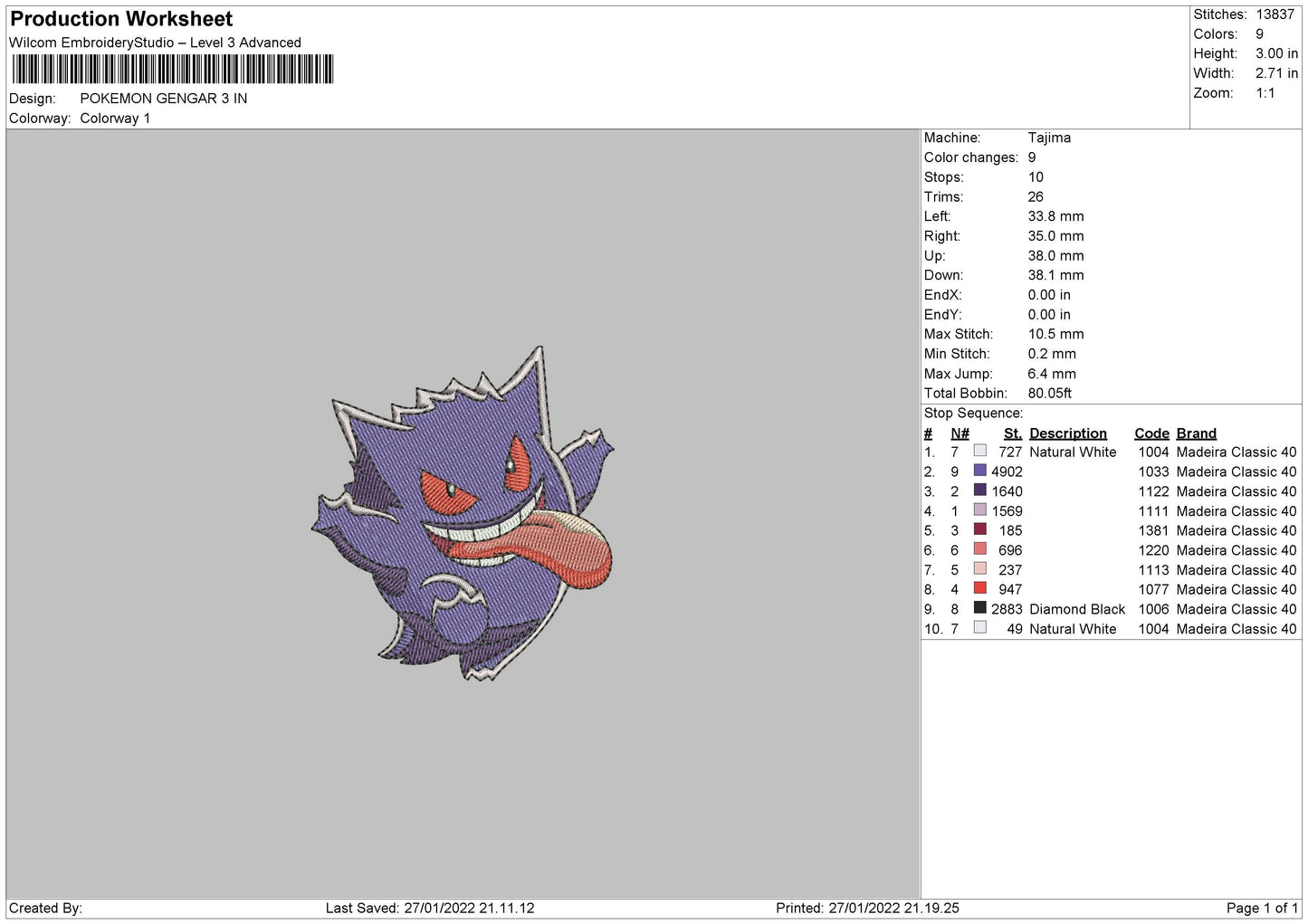
Task: Select the EndX value 0.00 in
Action: pos(1049,295)
